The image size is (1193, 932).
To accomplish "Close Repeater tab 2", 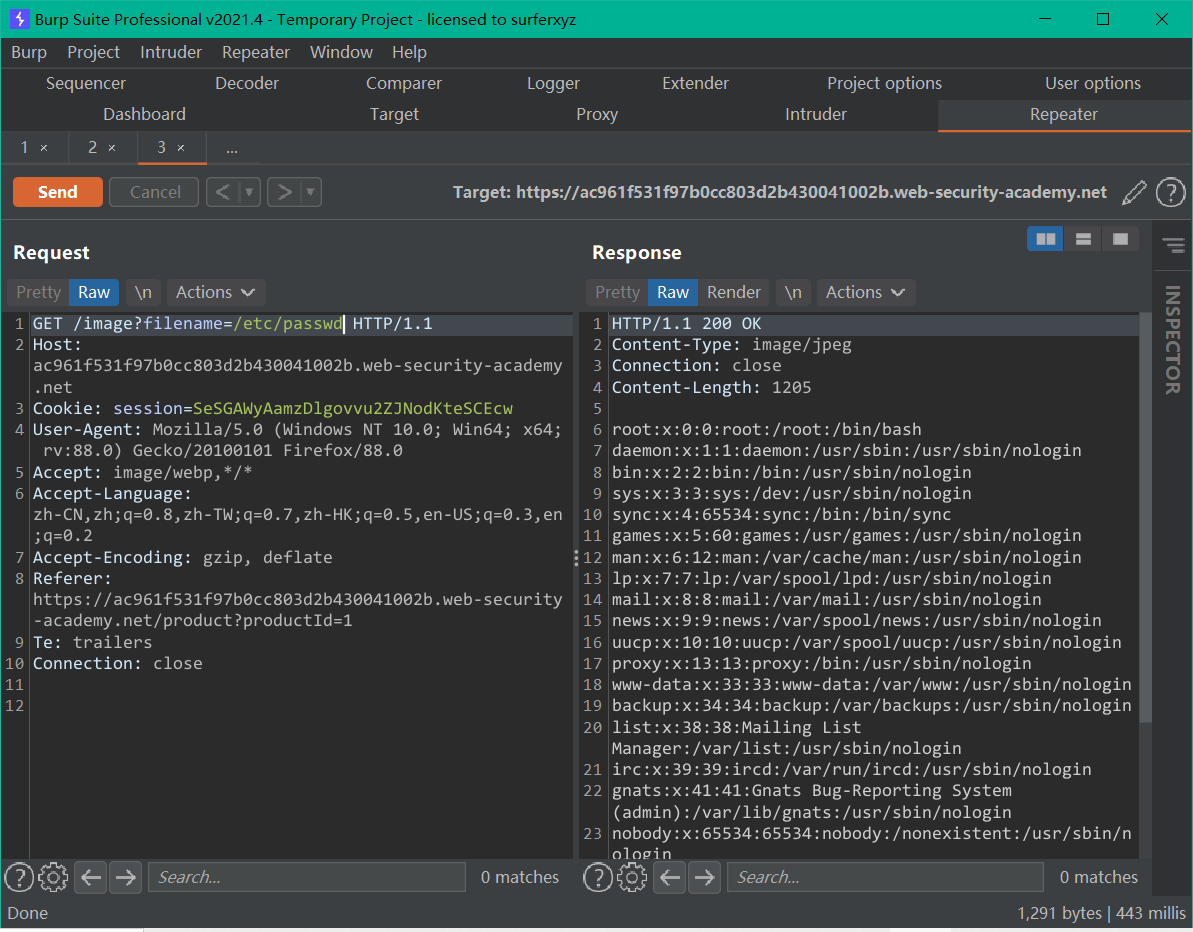I will pos(112,148).
